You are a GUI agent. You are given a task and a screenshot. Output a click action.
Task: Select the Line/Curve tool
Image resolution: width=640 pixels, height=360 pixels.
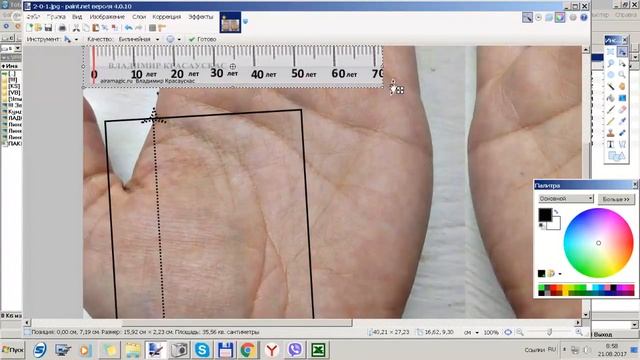coord(622,144)
